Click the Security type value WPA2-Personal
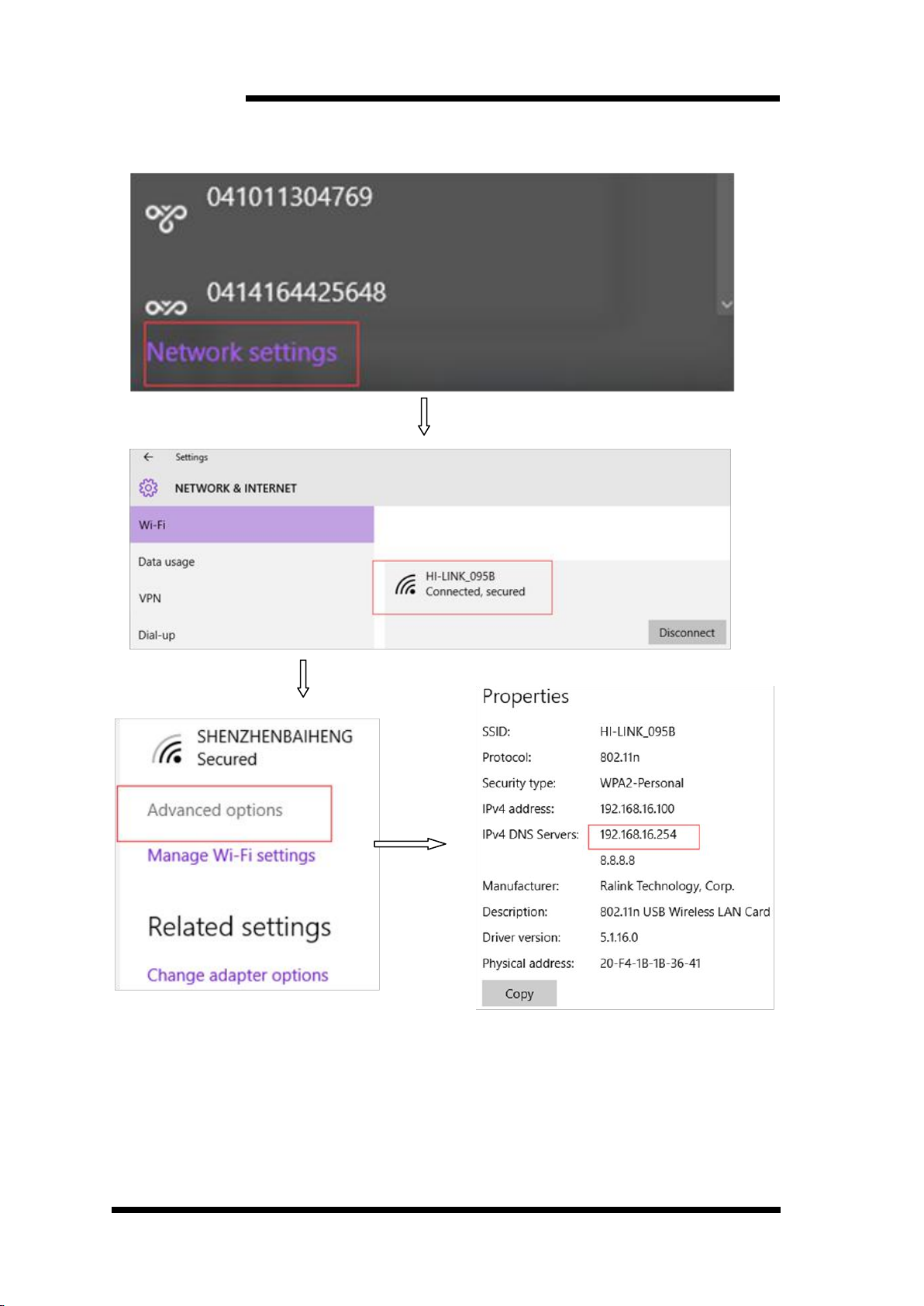 click(642, 783)
